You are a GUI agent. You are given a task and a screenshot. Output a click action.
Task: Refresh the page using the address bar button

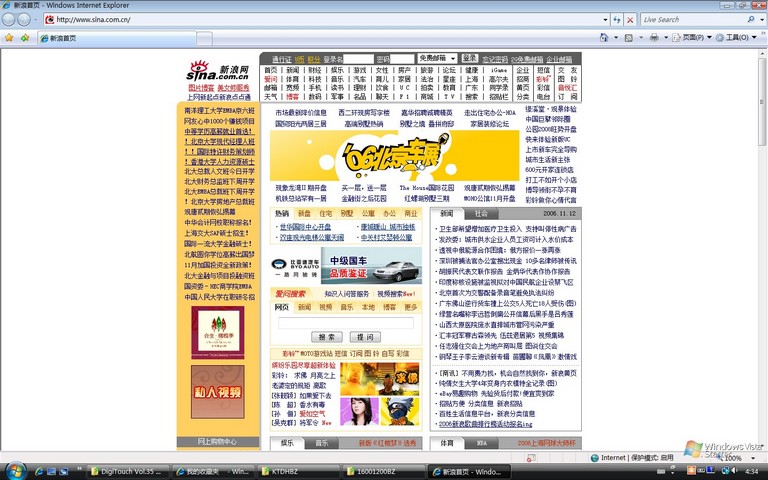[x=617, y=20]
